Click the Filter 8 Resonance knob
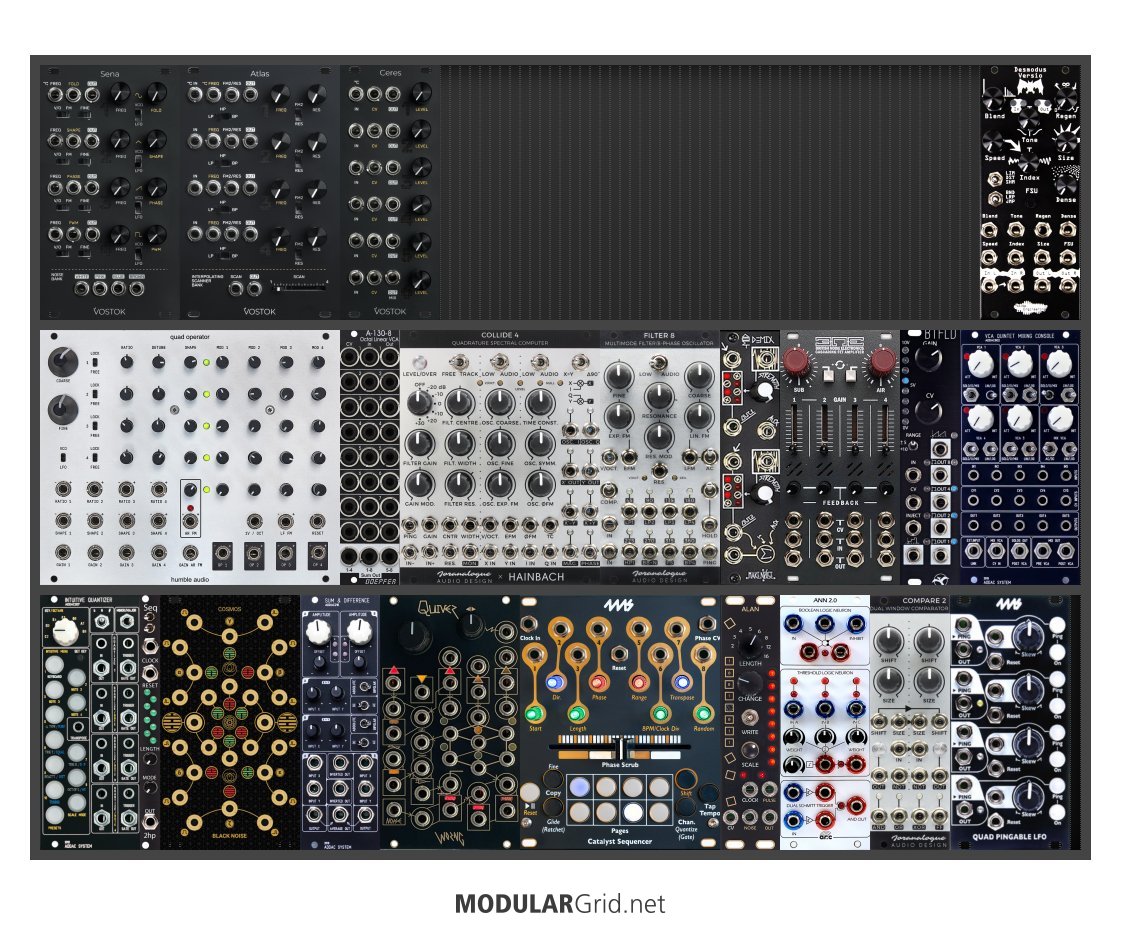1121x925 pixels. coord(658,396)
